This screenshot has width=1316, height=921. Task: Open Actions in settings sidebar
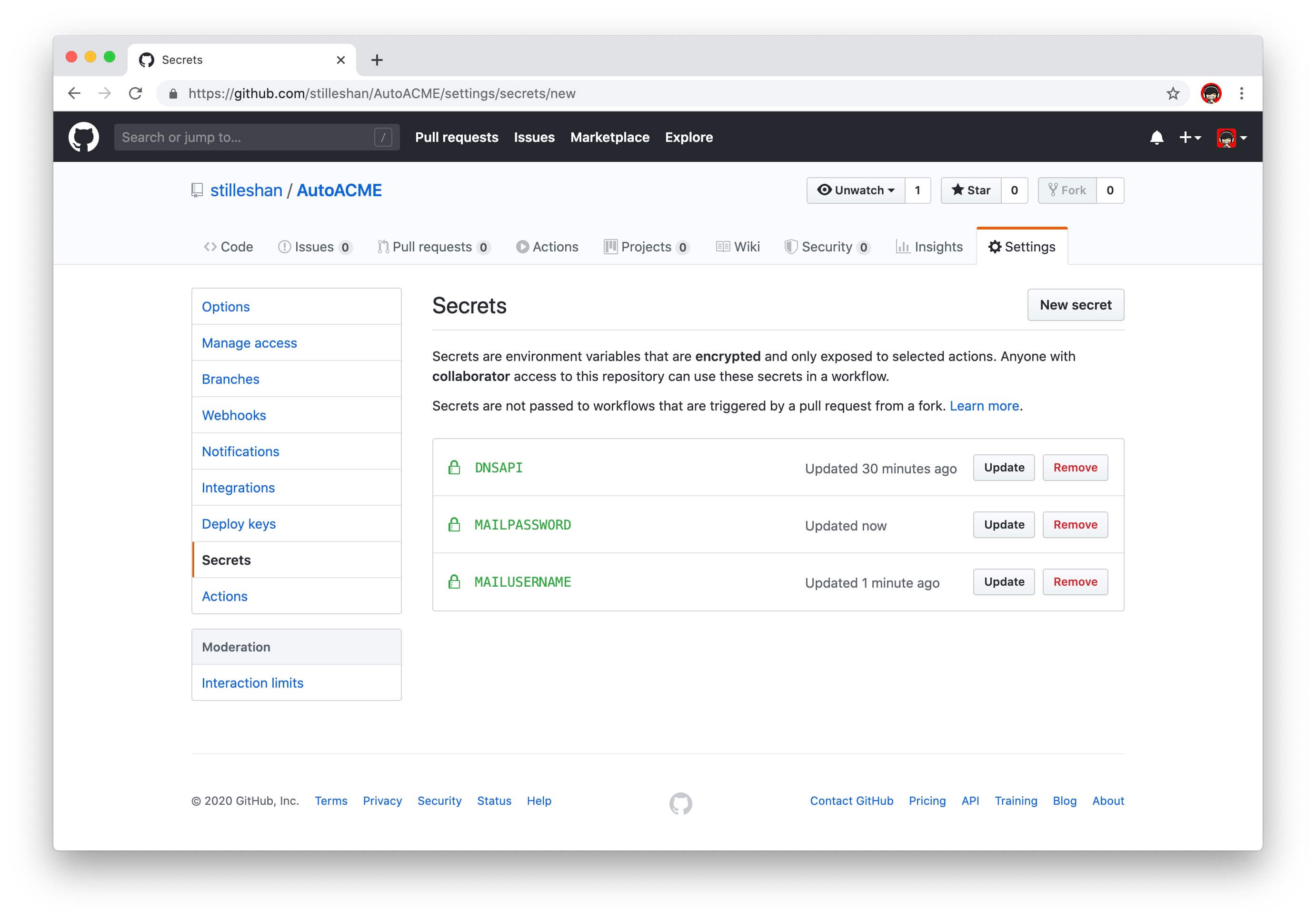coord(296,596)
